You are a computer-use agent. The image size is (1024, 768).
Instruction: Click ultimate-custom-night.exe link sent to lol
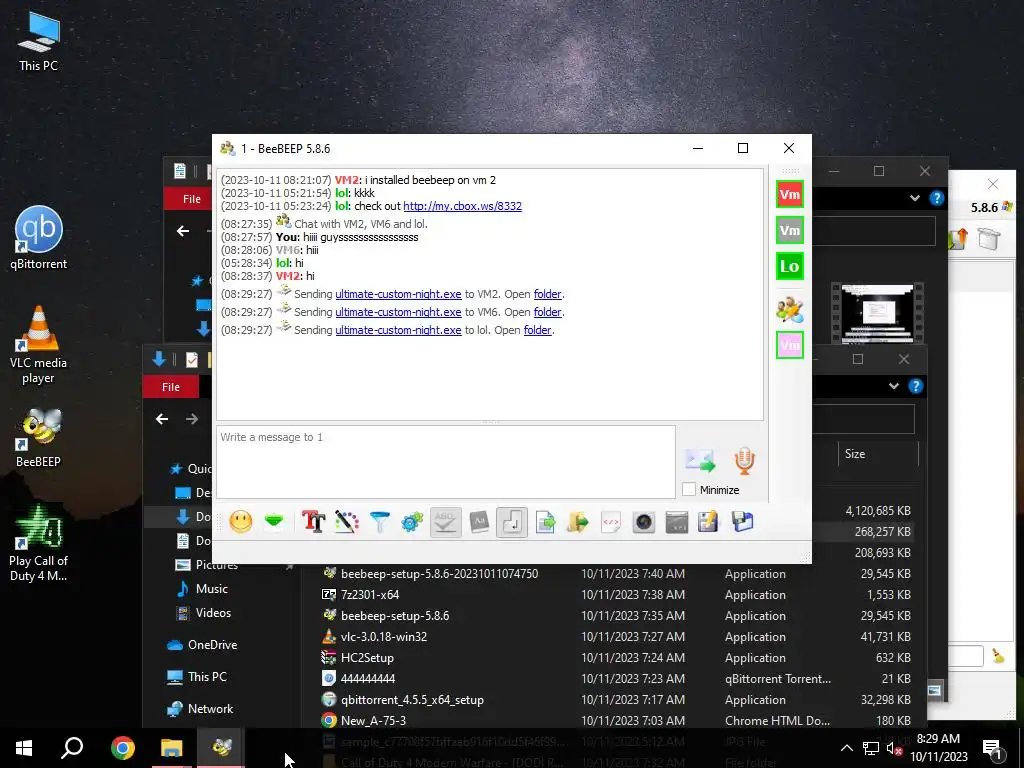coord(398,330)
